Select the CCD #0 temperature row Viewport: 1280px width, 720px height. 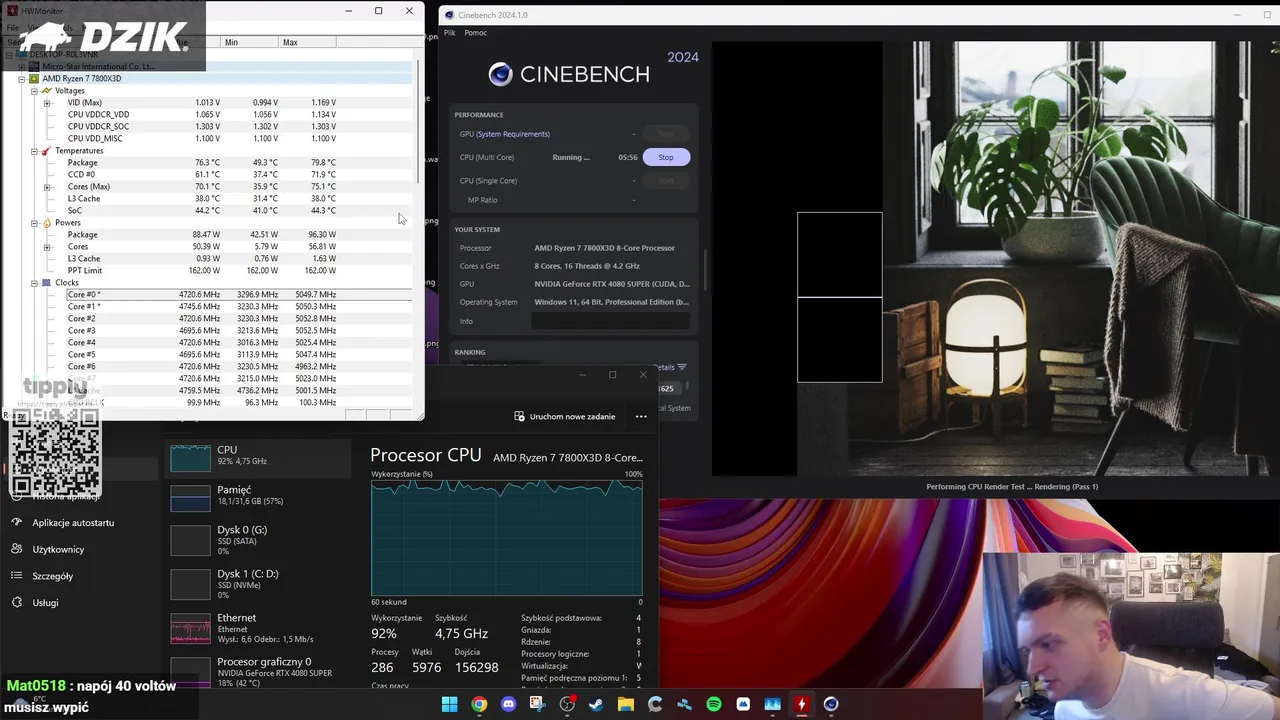pos(239,175)
